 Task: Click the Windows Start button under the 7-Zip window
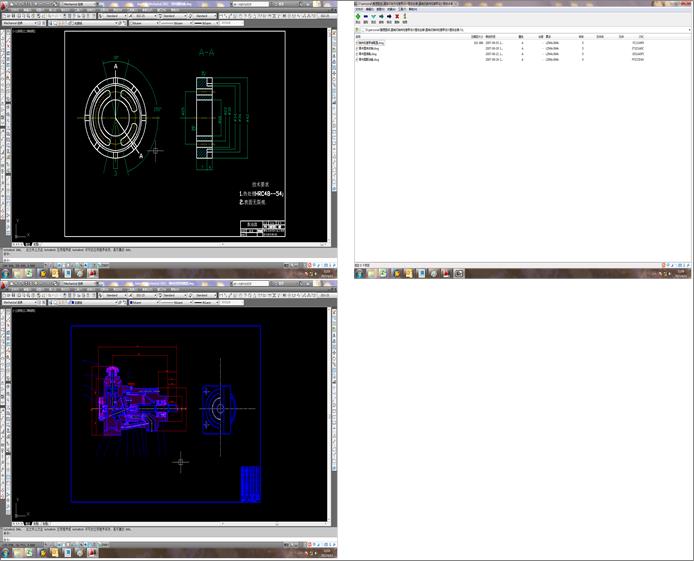coord(359,272)
